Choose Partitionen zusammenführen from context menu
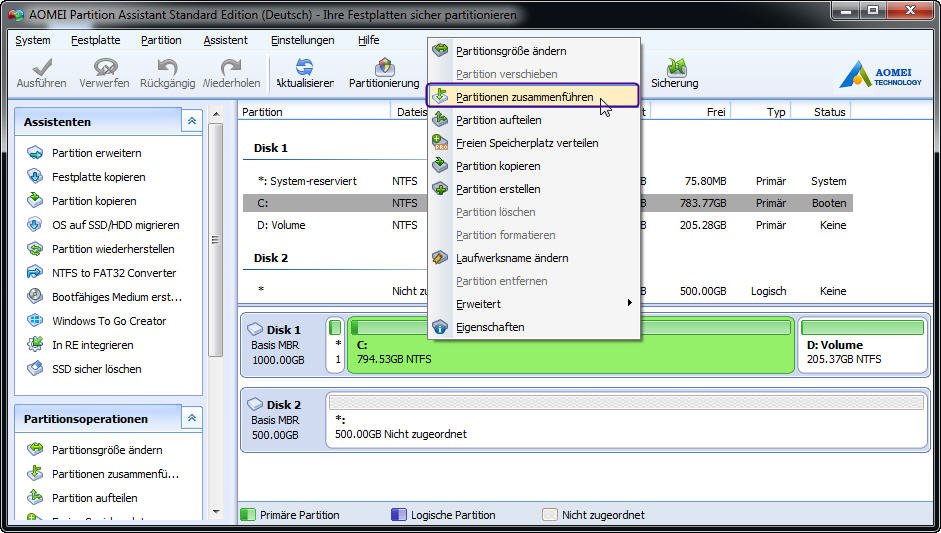This screenshot has height=533, width=941. (533, 96)
